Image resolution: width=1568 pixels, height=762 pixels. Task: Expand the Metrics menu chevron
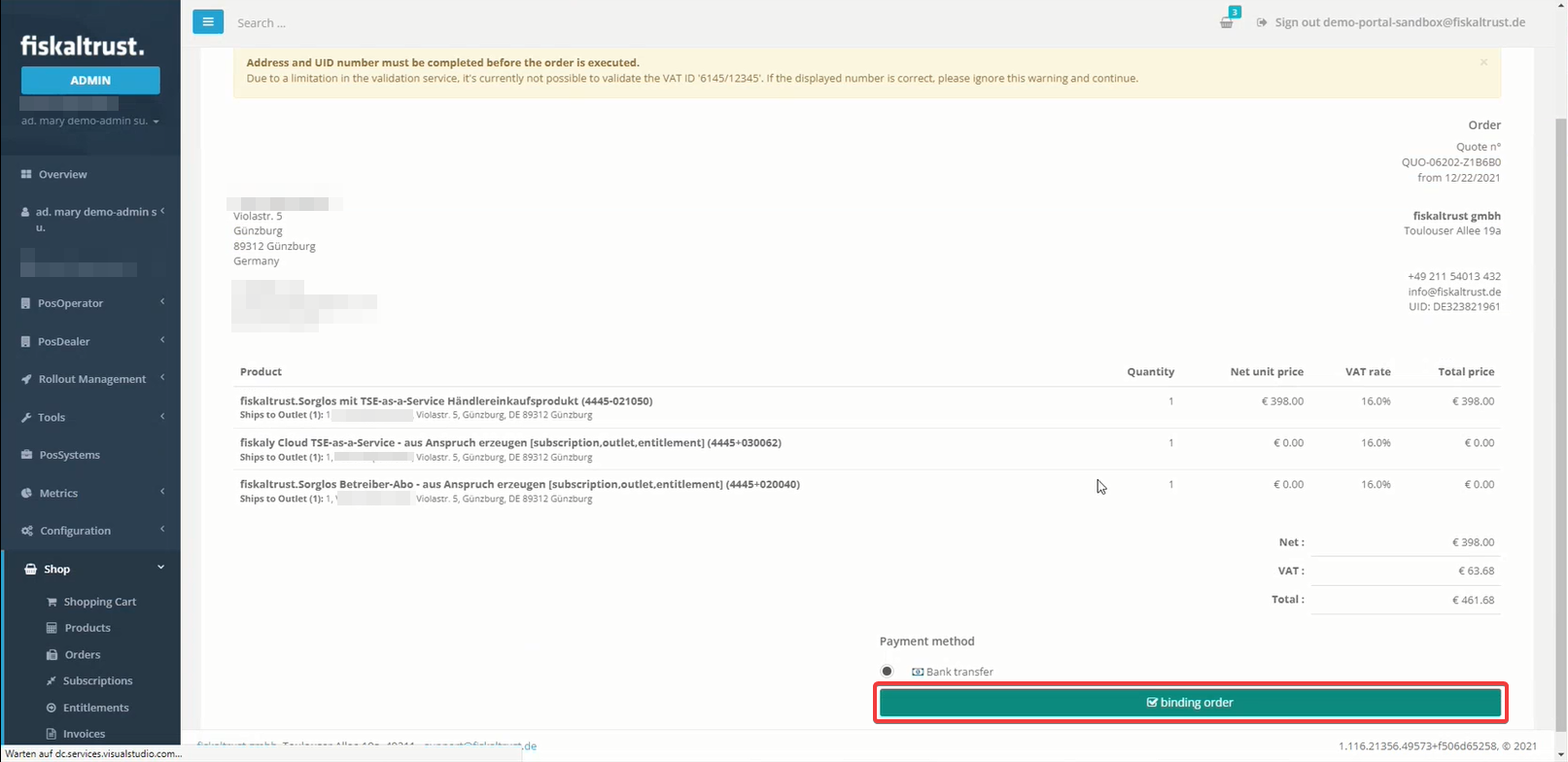tap(162, 492)
